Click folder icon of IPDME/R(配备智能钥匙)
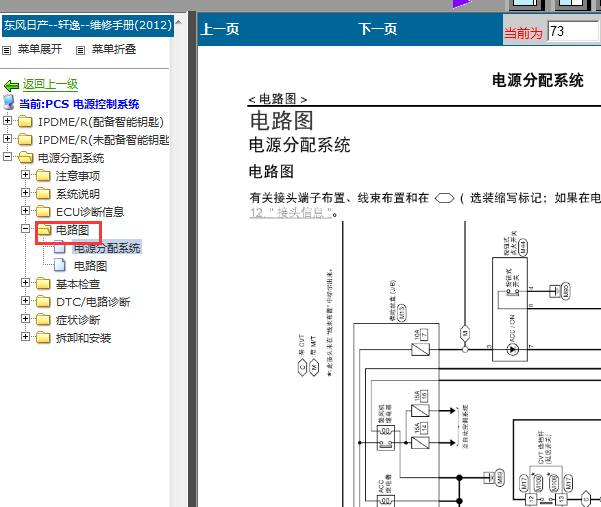 coord(25,121)
